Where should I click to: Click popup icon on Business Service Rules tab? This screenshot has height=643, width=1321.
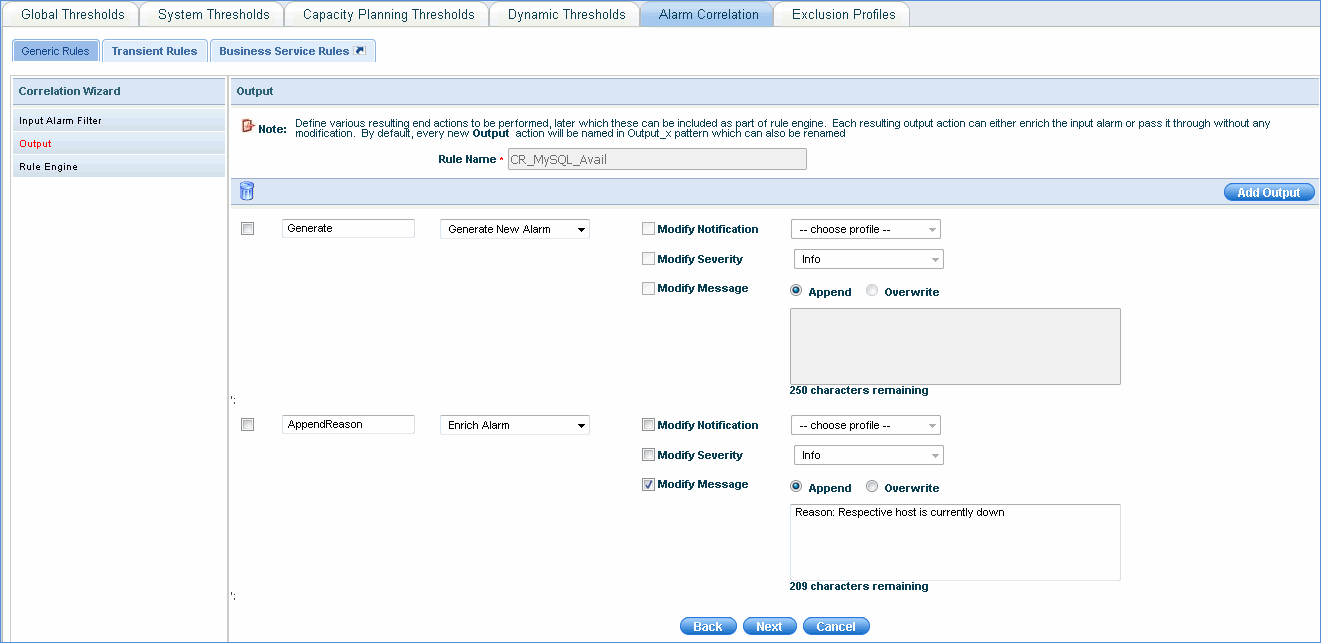360,51
